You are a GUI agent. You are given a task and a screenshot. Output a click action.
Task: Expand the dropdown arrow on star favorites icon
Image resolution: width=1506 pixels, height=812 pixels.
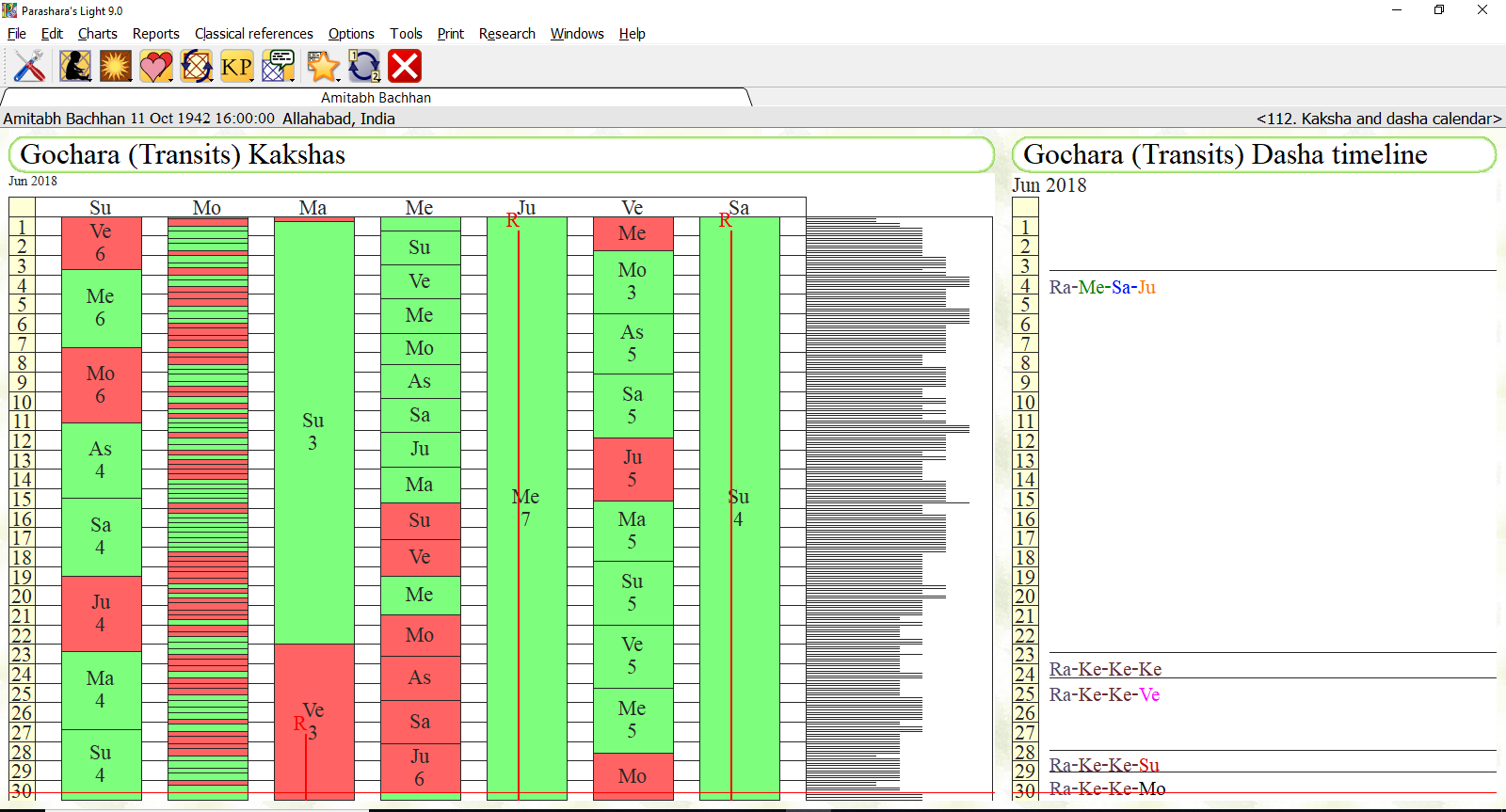(337, 79)
